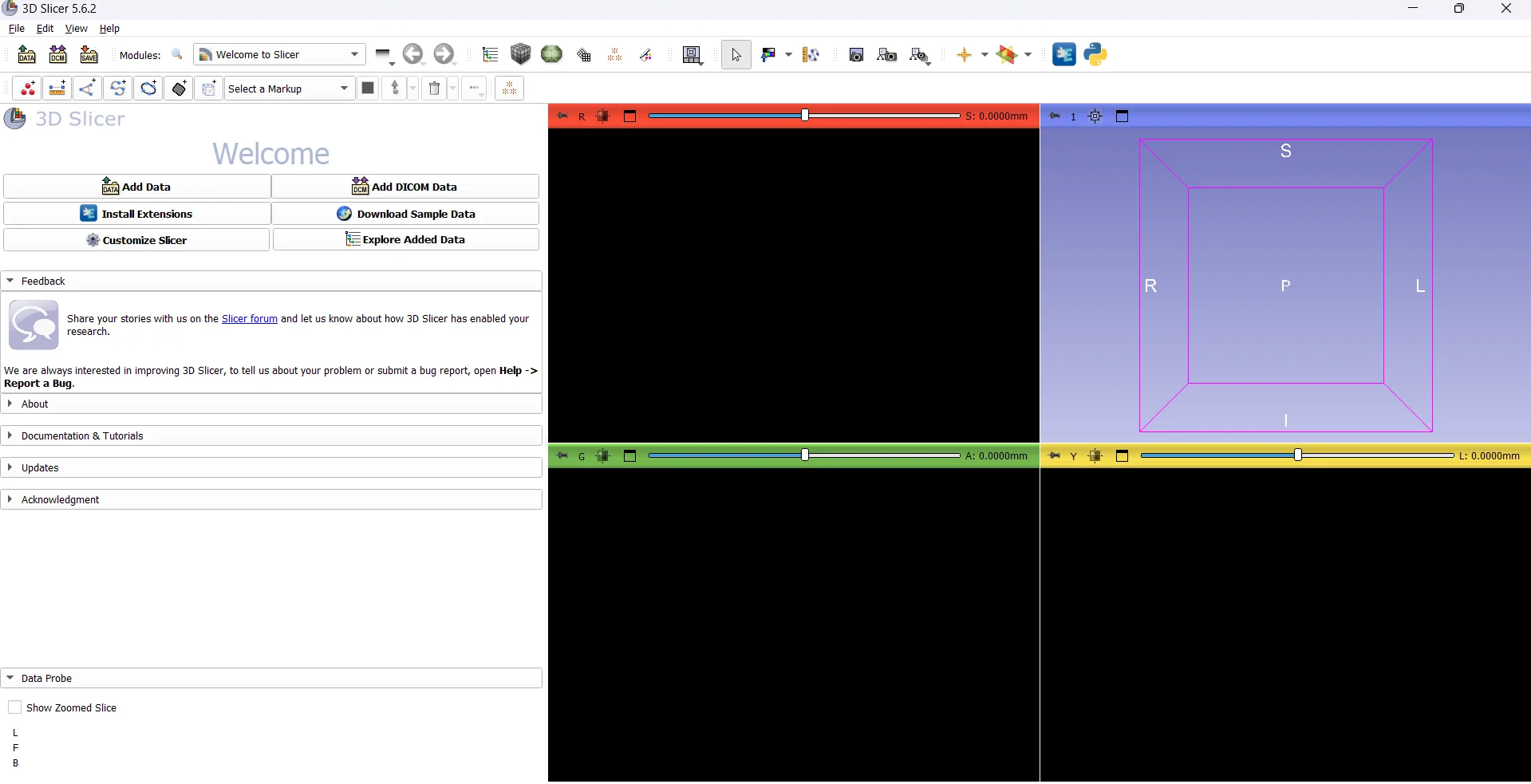Create a new angle markup
The height and width of the screenshot is (784, 1531).
coord(88,88)
